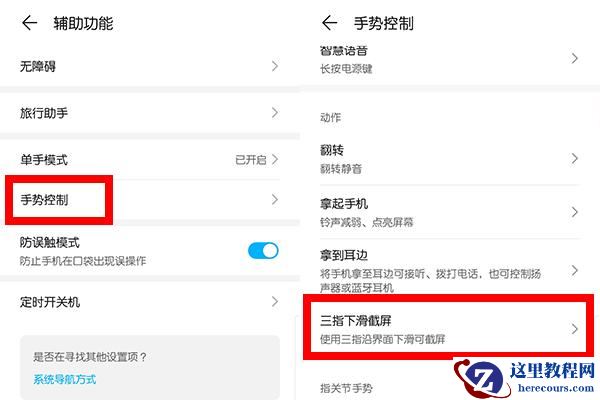Go back from 手势控制 screen

pos(329,23)
